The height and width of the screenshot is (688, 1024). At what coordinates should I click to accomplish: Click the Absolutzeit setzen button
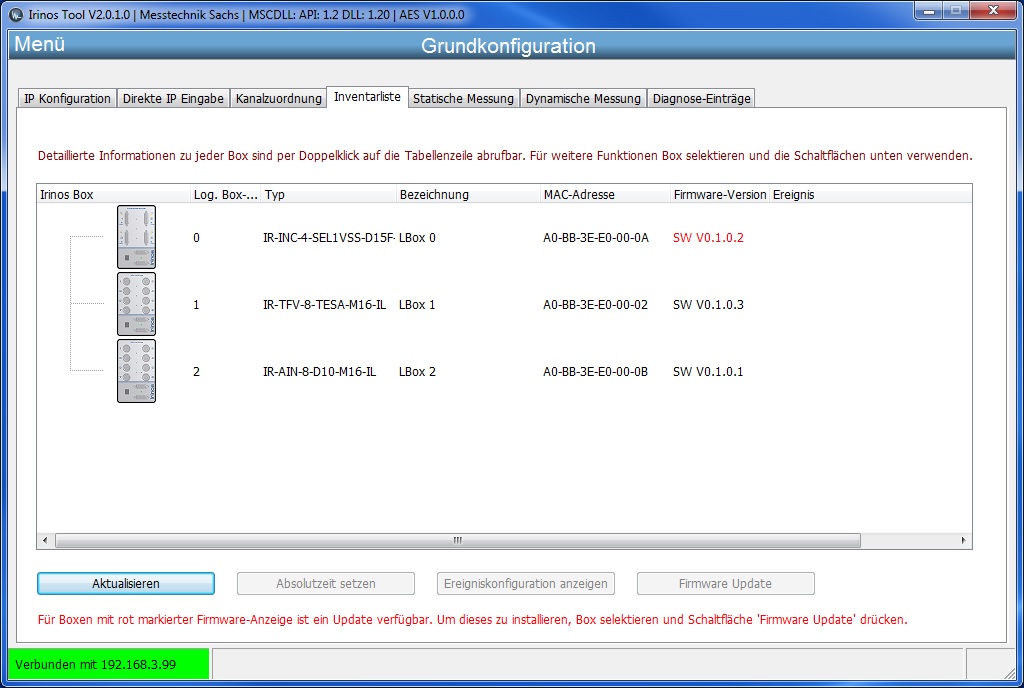pos(325,584)
